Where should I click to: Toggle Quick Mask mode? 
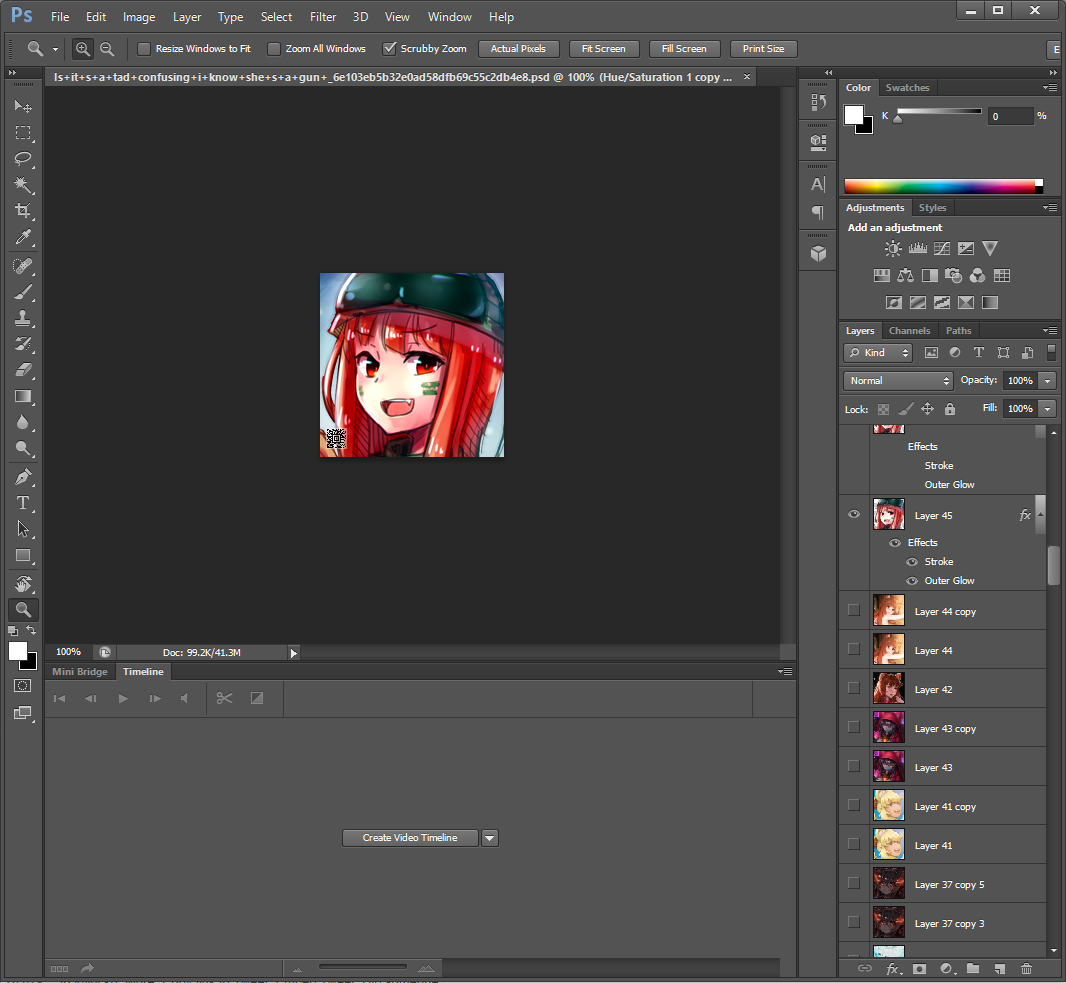[22, 686]
